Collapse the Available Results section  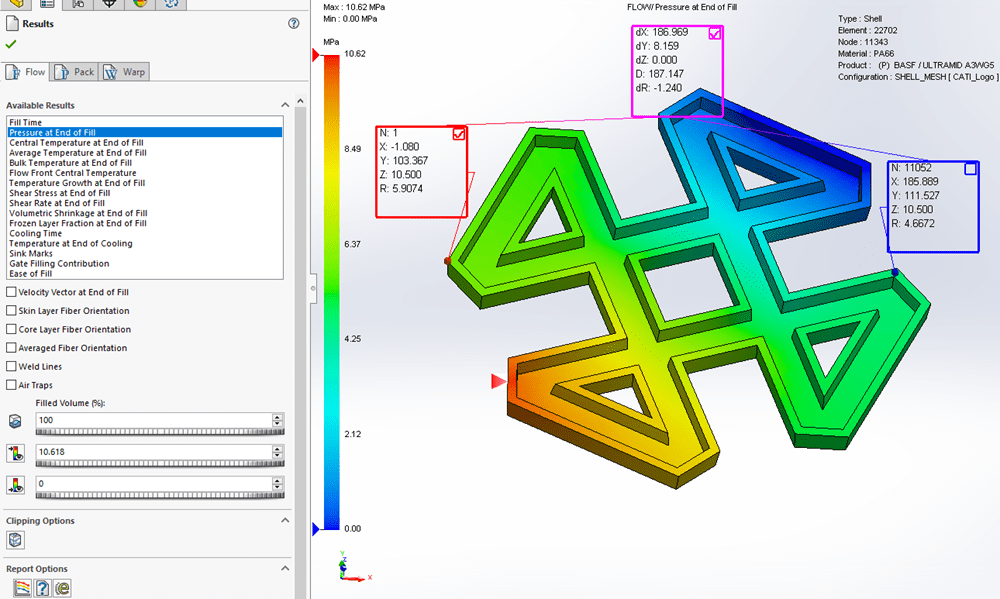click(x=284, y=105)
